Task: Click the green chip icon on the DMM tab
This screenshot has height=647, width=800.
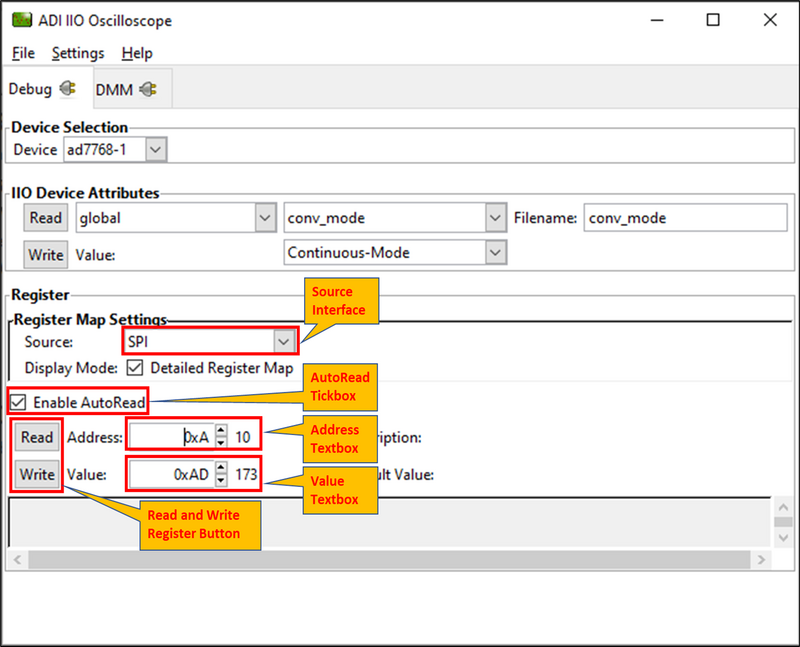Action: pos(146,88)
